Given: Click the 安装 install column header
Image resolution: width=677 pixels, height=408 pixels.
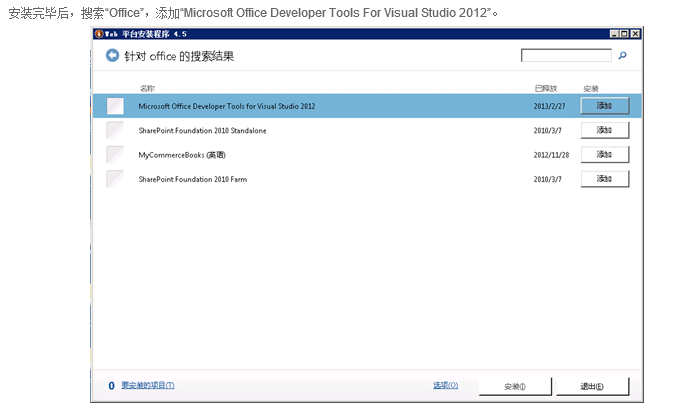Looking at the screenshot, I should 591,89.
